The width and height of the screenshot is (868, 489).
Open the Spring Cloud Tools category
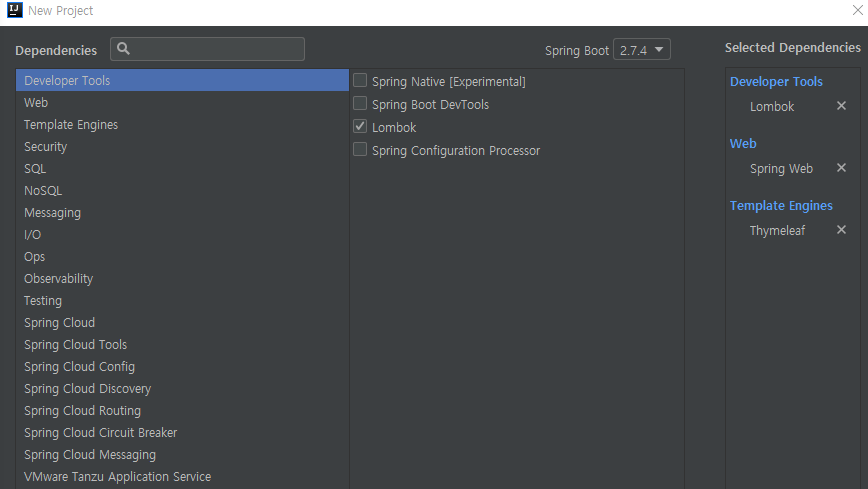pyautogui.click(x=182, y=344)
